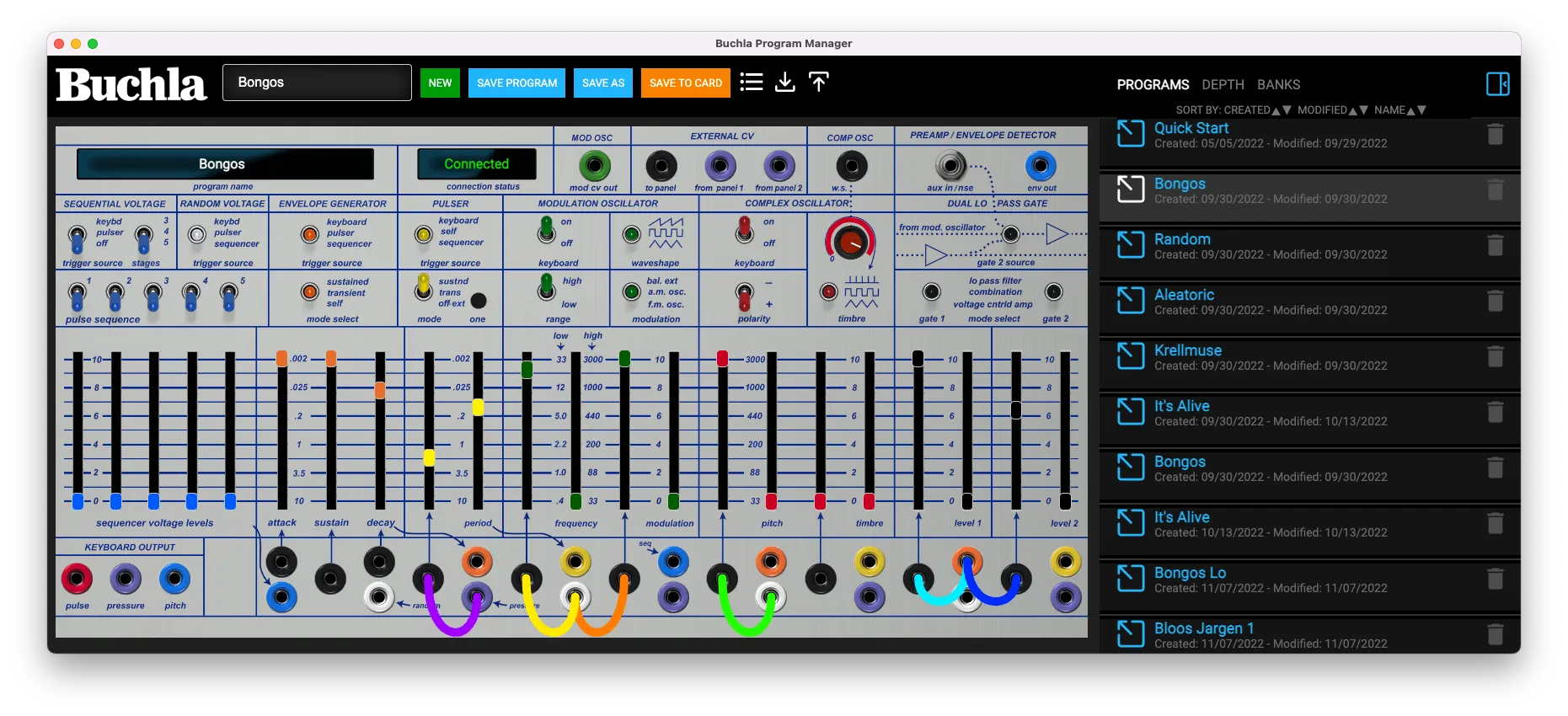This screenshot has width=1568, height=716.
Task: Click the Connected status display
Action: click(x=477, y=164)
